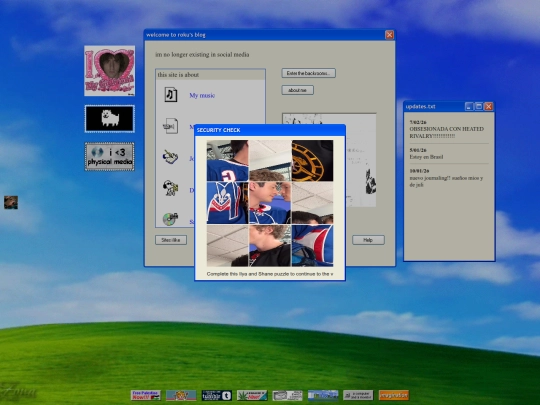Select the puzzle tile with the jersey number

tap(227, 160)
